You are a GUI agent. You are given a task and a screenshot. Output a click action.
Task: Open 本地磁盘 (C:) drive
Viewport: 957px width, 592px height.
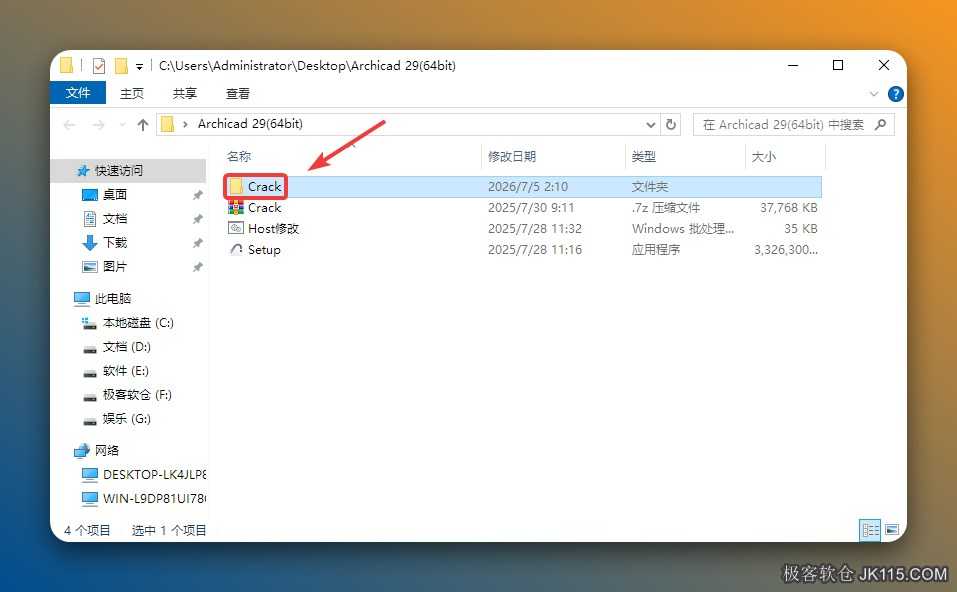click(138, 322)
